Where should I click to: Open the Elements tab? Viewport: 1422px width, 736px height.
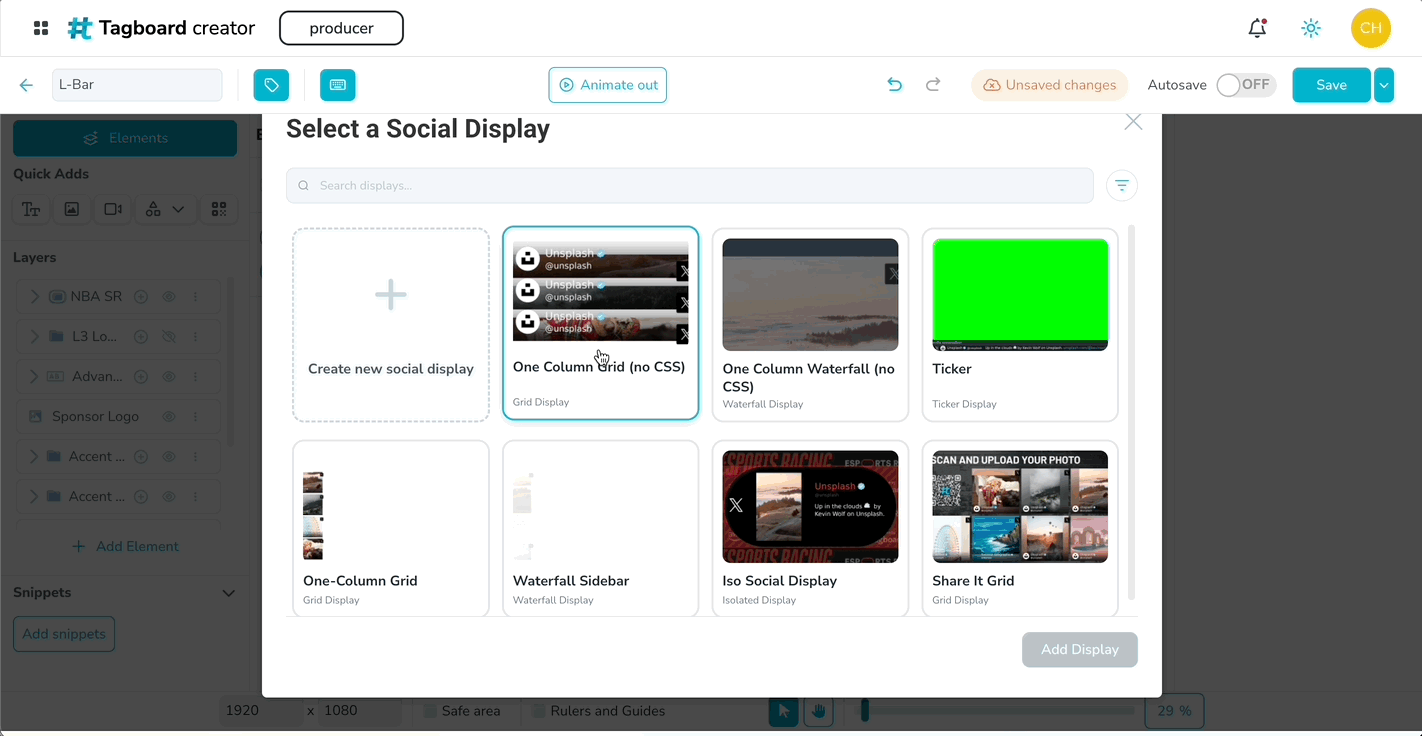tap(125, 138)
